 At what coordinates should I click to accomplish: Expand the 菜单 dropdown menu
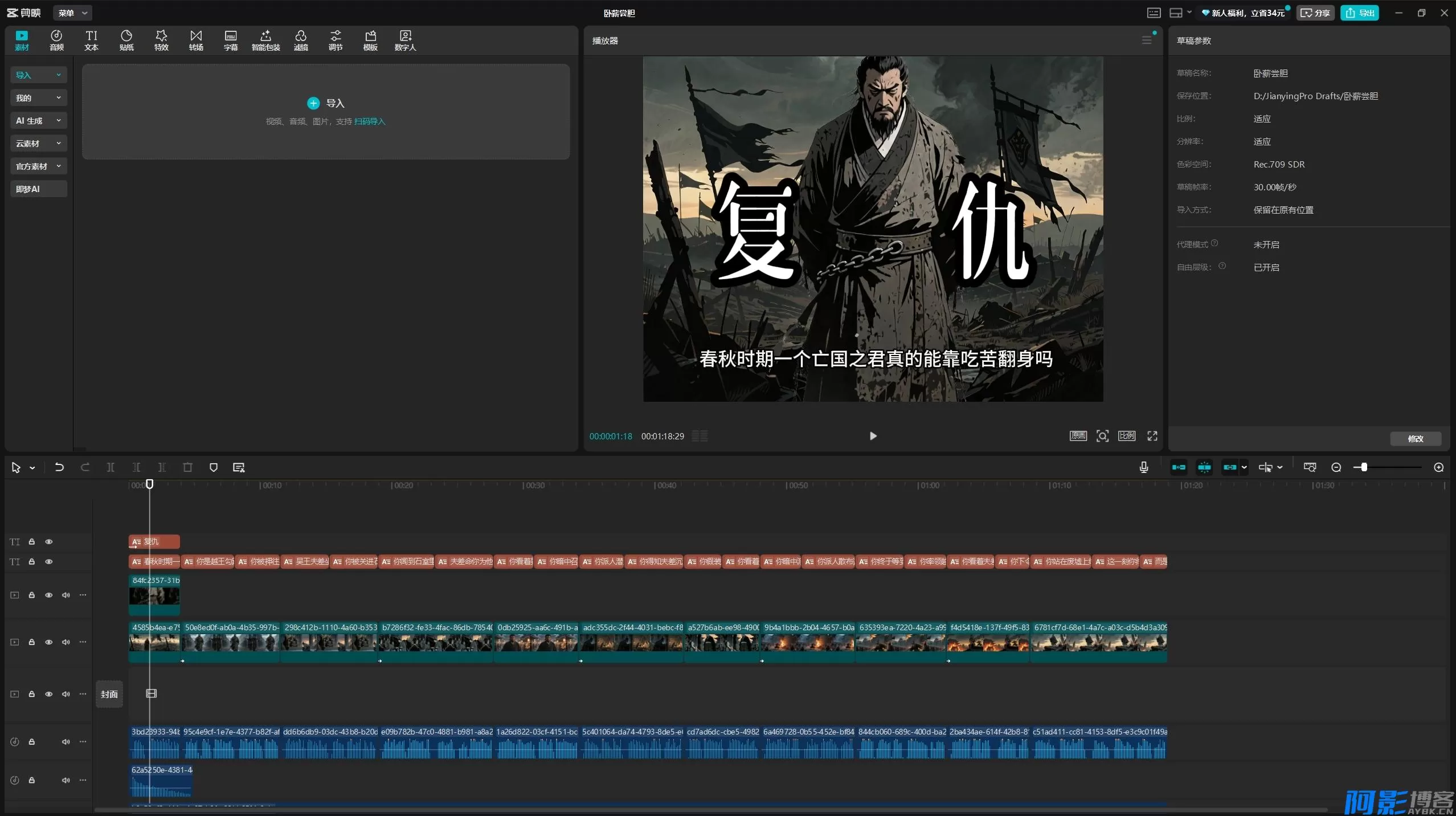point(73,13)
